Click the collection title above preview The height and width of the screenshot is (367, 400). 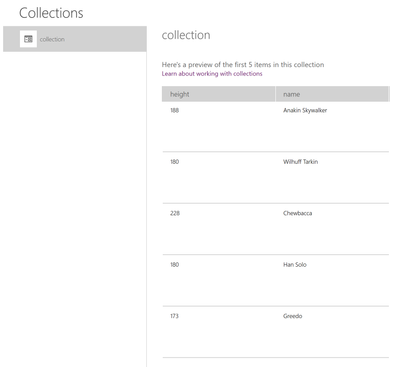point(186,35)
